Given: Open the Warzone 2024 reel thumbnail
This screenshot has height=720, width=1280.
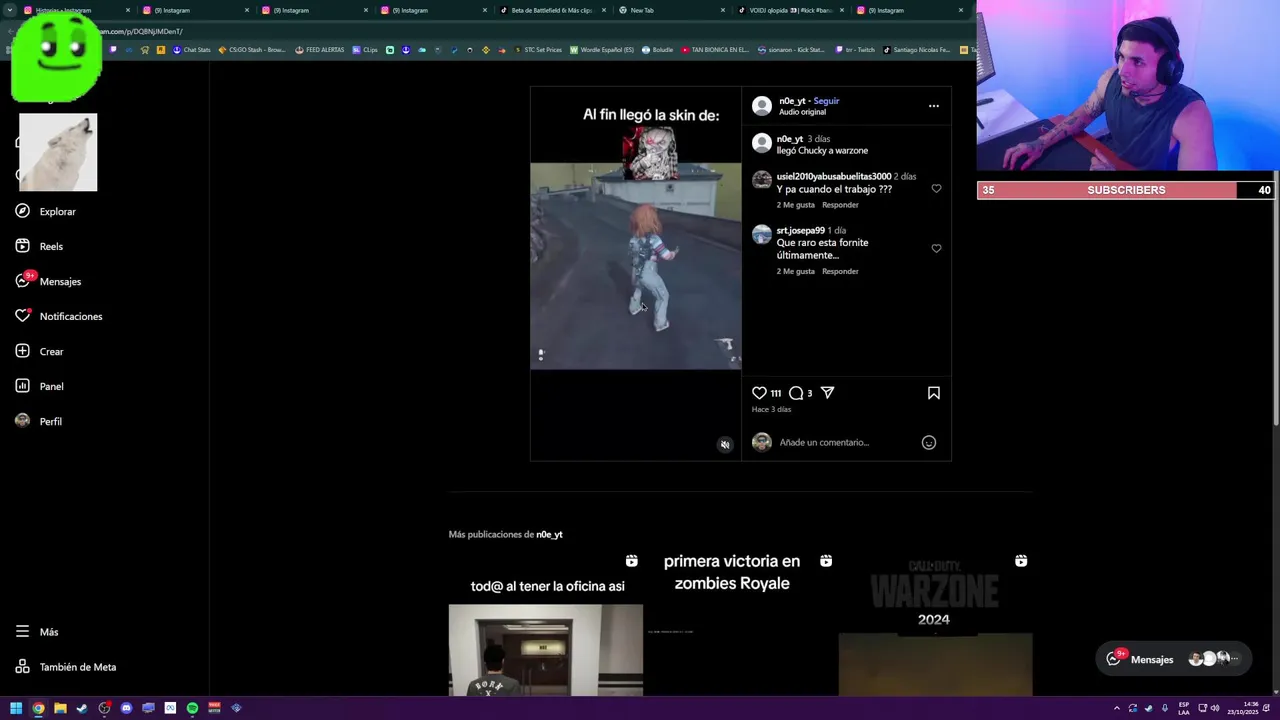Looking at the screenshot, I should coord(935,623).
